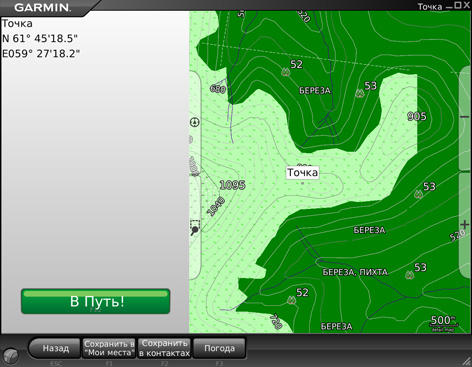Click the Точка window title text
Image resolution: width=472 pixels, height=367 pixels.
click(x=430, y=7)
